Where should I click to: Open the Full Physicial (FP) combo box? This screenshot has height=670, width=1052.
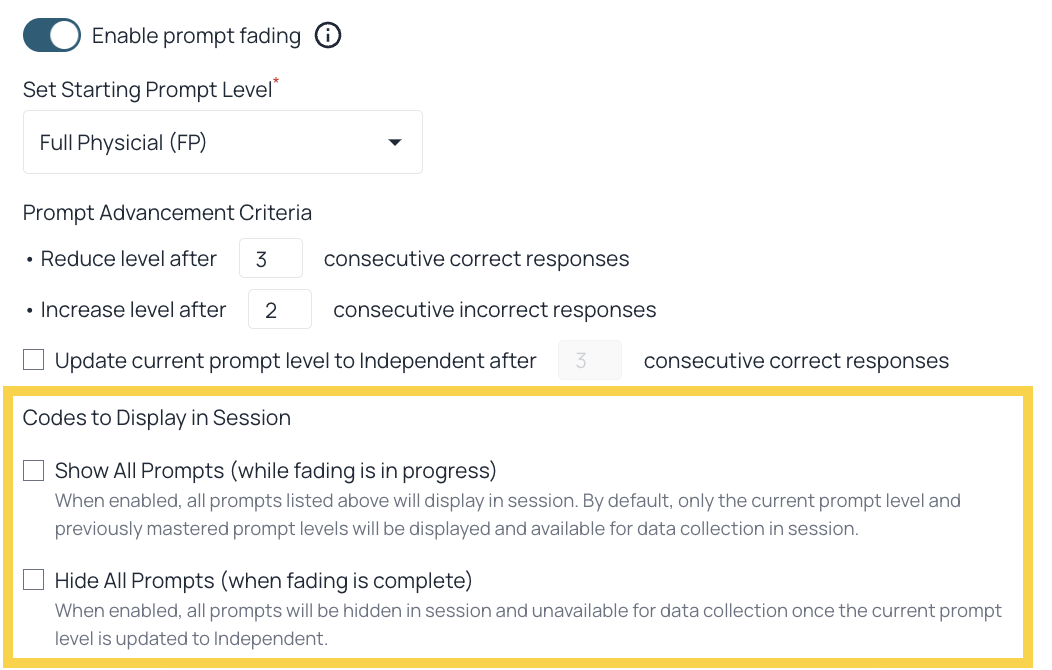[223, 142]
